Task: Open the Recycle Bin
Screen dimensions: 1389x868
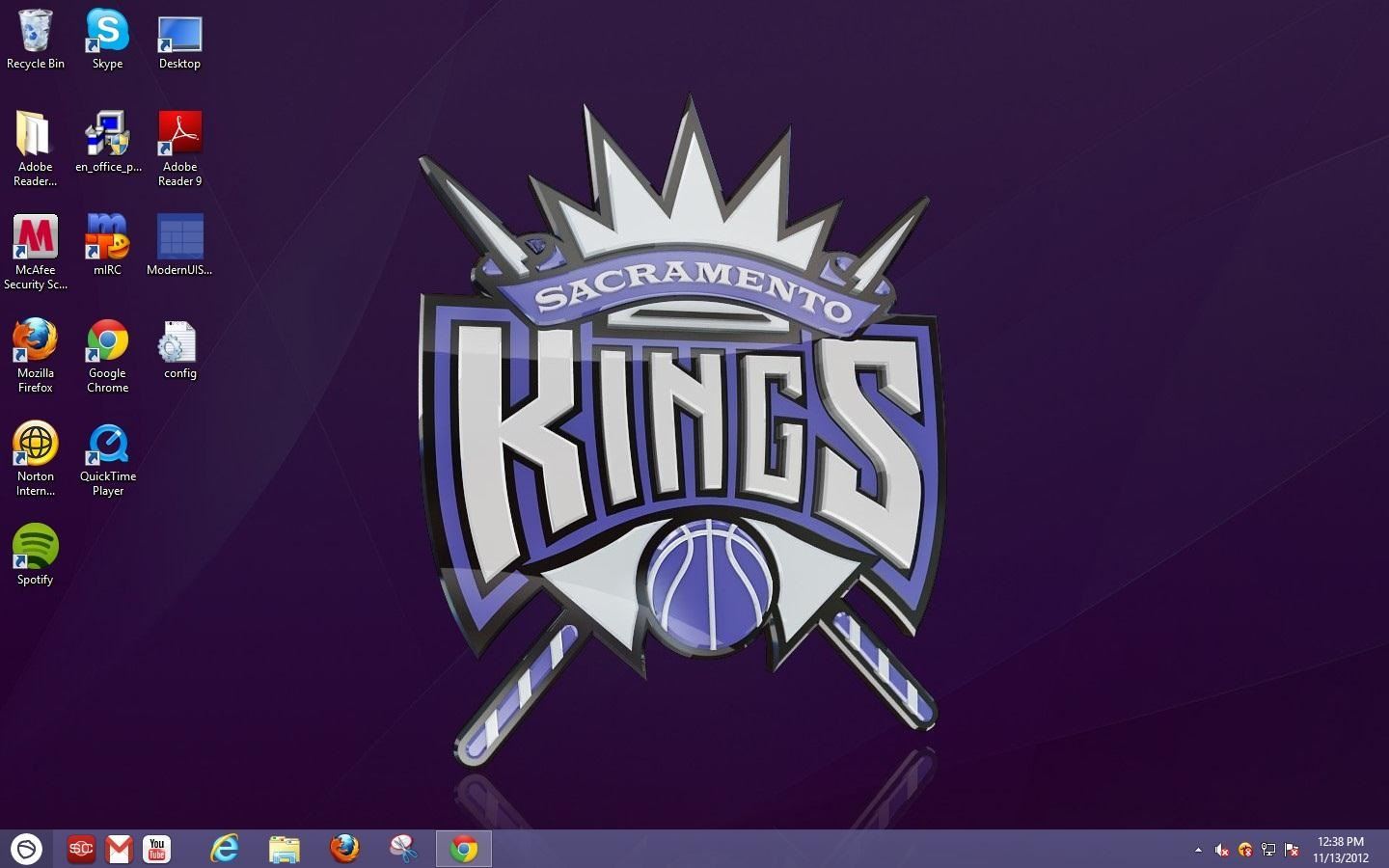Action: tap(35, 31)
